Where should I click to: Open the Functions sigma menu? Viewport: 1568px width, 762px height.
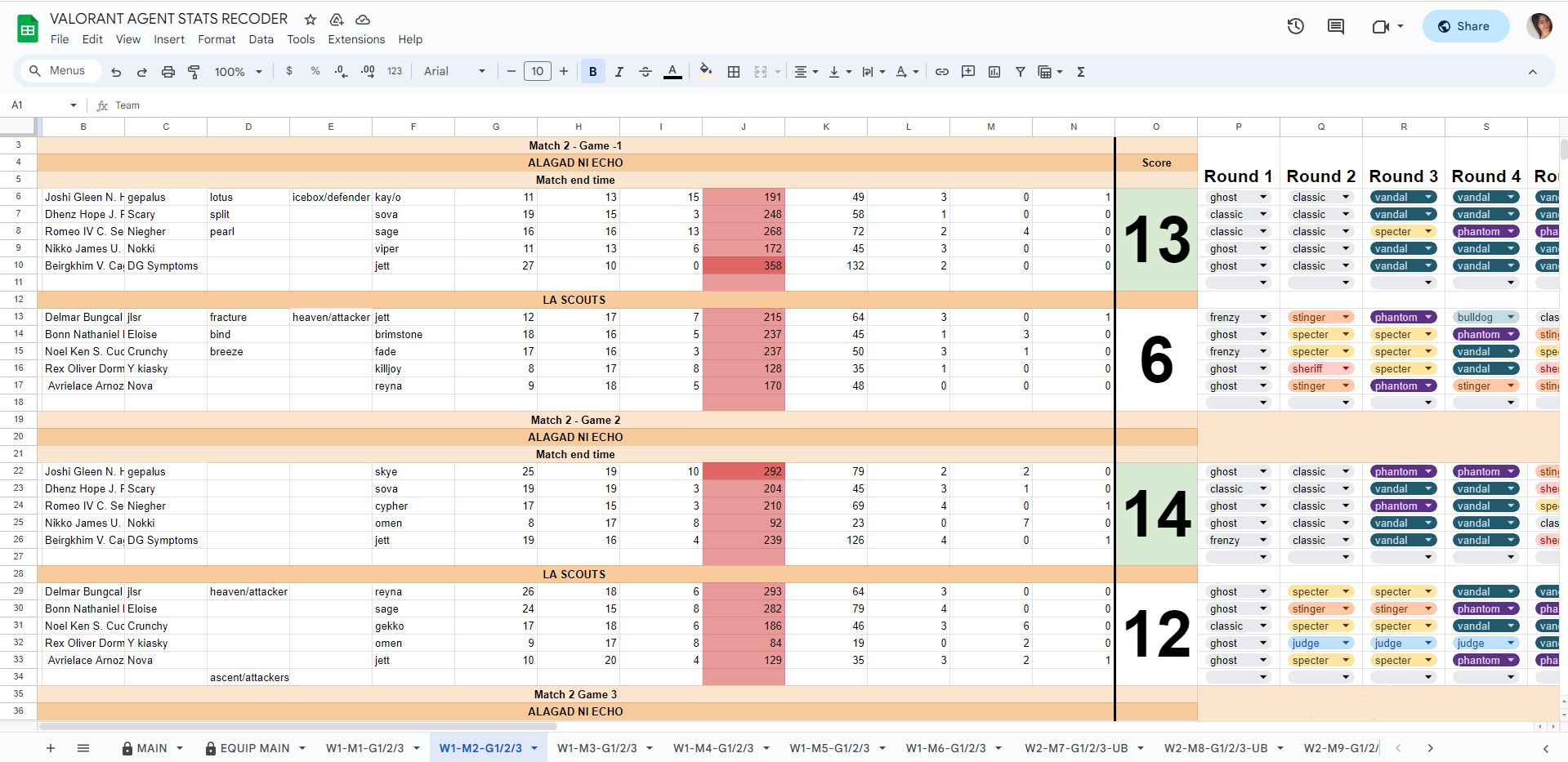[1081, 72]
